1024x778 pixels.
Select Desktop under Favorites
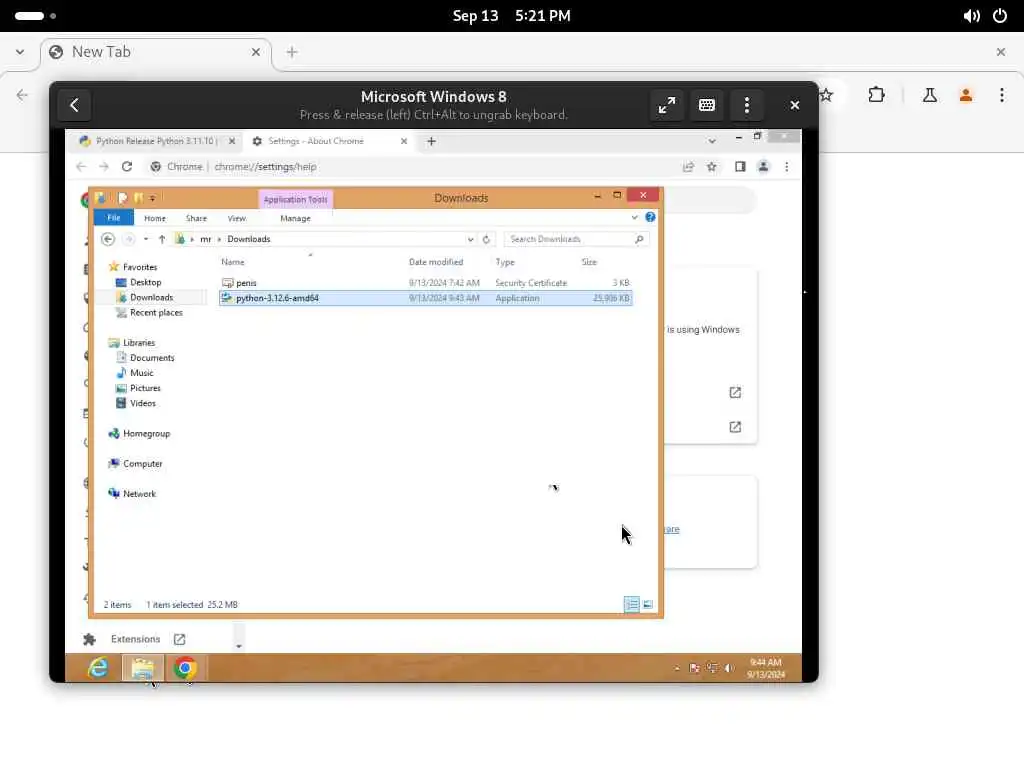145,282
